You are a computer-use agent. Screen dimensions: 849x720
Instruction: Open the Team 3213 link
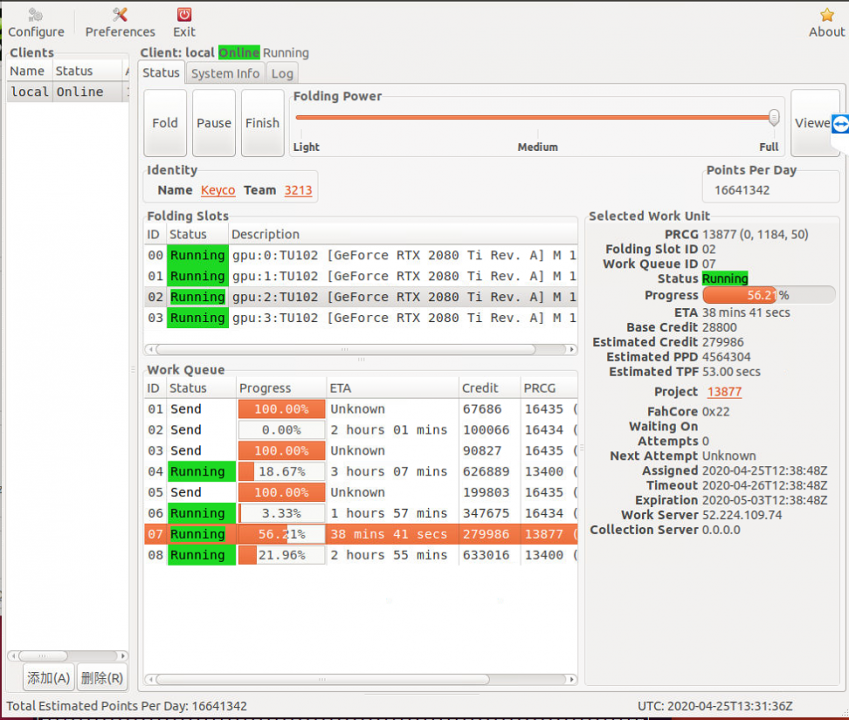pyautogui.click(x=298, y=190)
